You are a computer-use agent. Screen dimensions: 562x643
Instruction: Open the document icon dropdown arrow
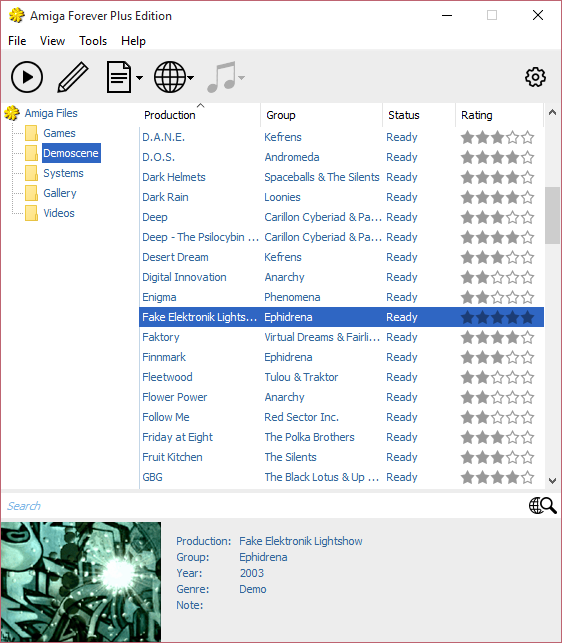click(x=139, y=78)
